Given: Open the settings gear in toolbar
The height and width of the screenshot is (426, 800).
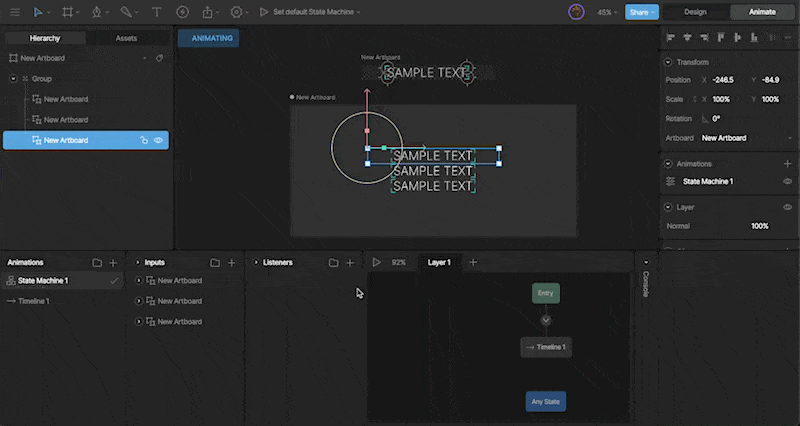Looking at the screenshot, I should [236, 12].
